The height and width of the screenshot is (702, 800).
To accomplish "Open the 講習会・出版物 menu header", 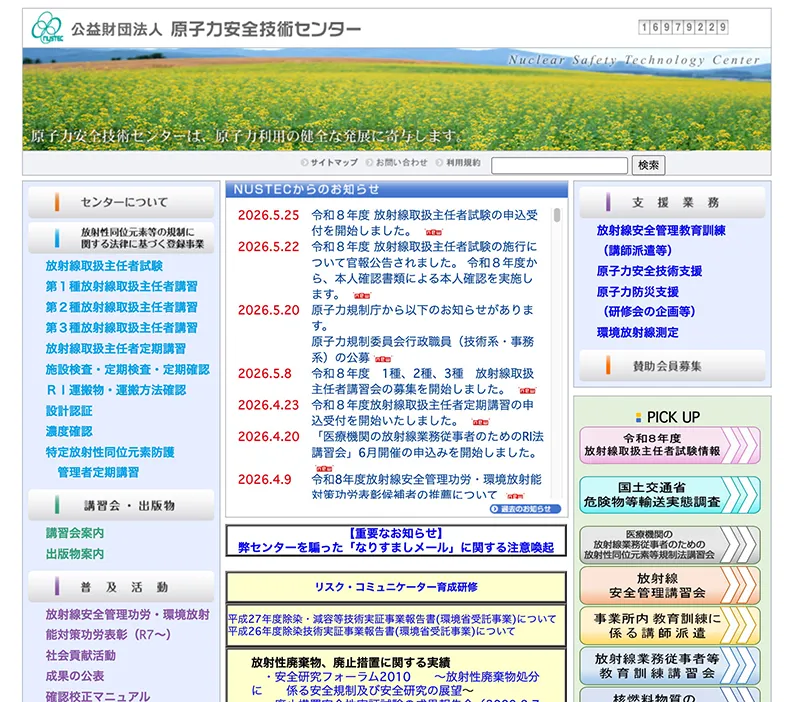I will 121,505.
